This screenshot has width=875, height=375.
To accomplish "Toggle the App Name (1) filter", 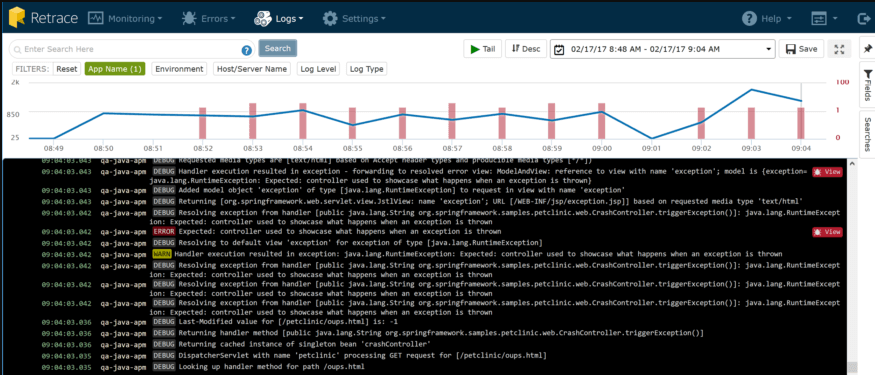I will pos(115,69).
